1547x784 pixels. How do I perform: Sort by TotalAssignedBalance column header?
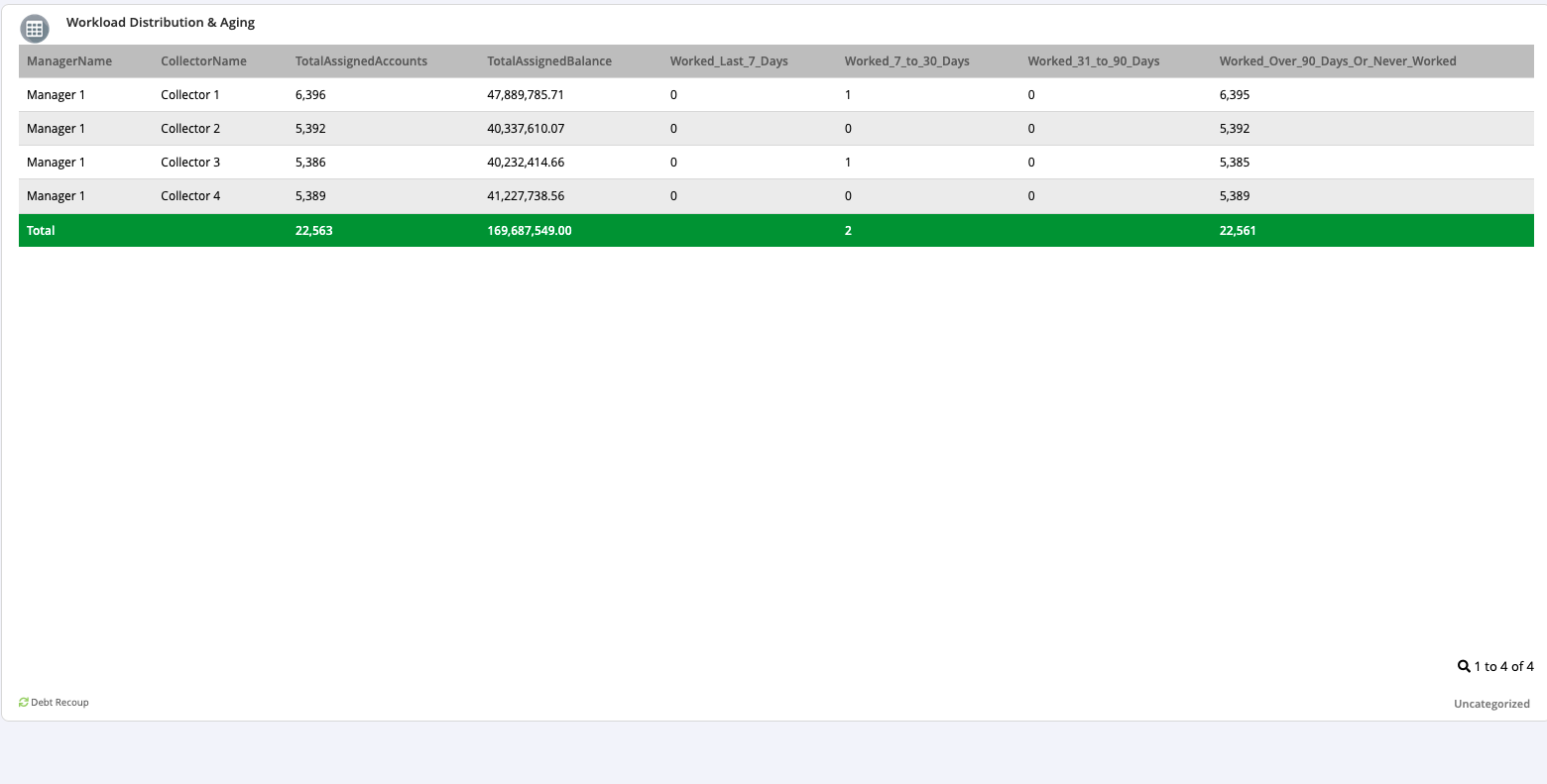click(x=549, y=61)
